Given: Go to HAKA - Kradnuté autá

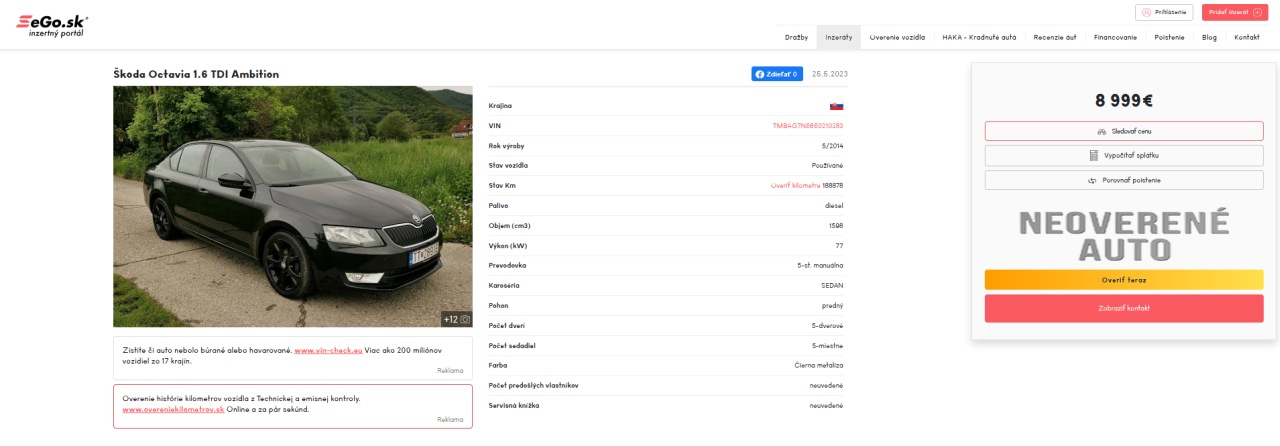Looking at the screenshot, I should [979, 37].
